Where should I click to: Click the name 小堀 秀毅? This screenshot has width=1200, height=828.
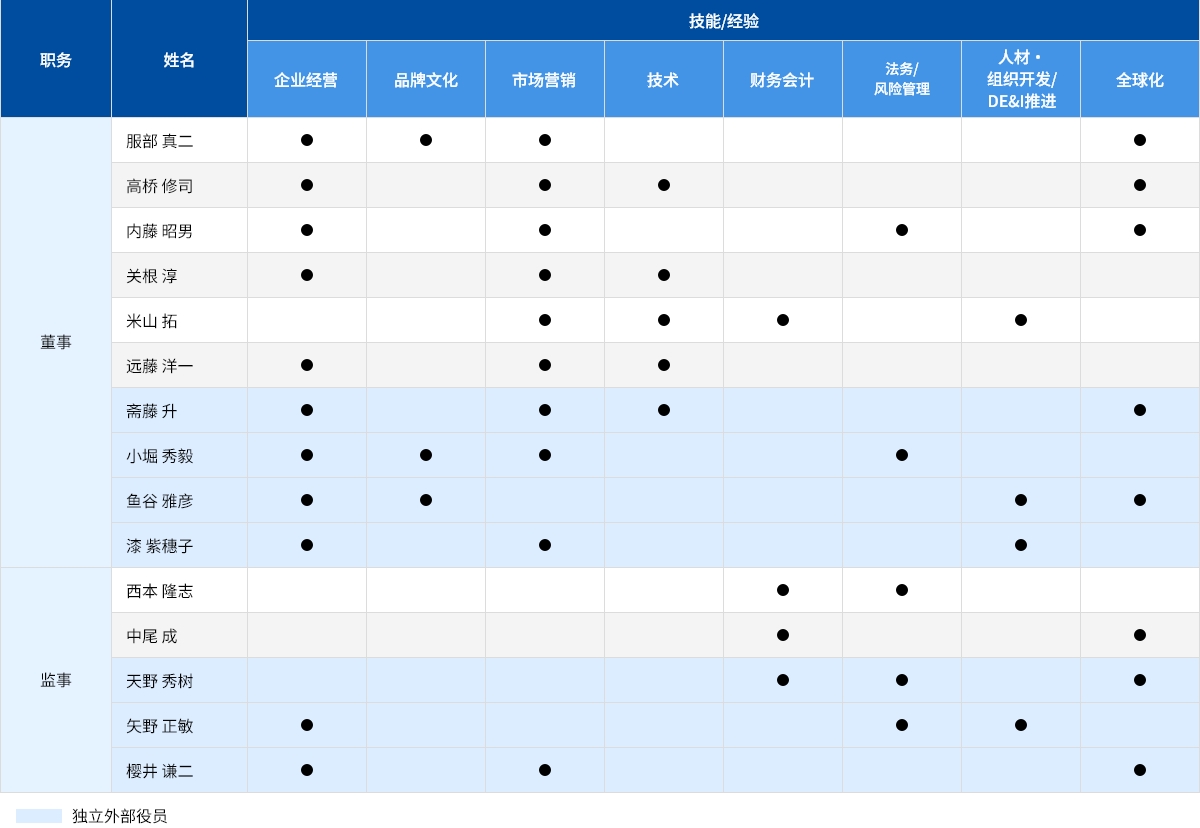160,456
